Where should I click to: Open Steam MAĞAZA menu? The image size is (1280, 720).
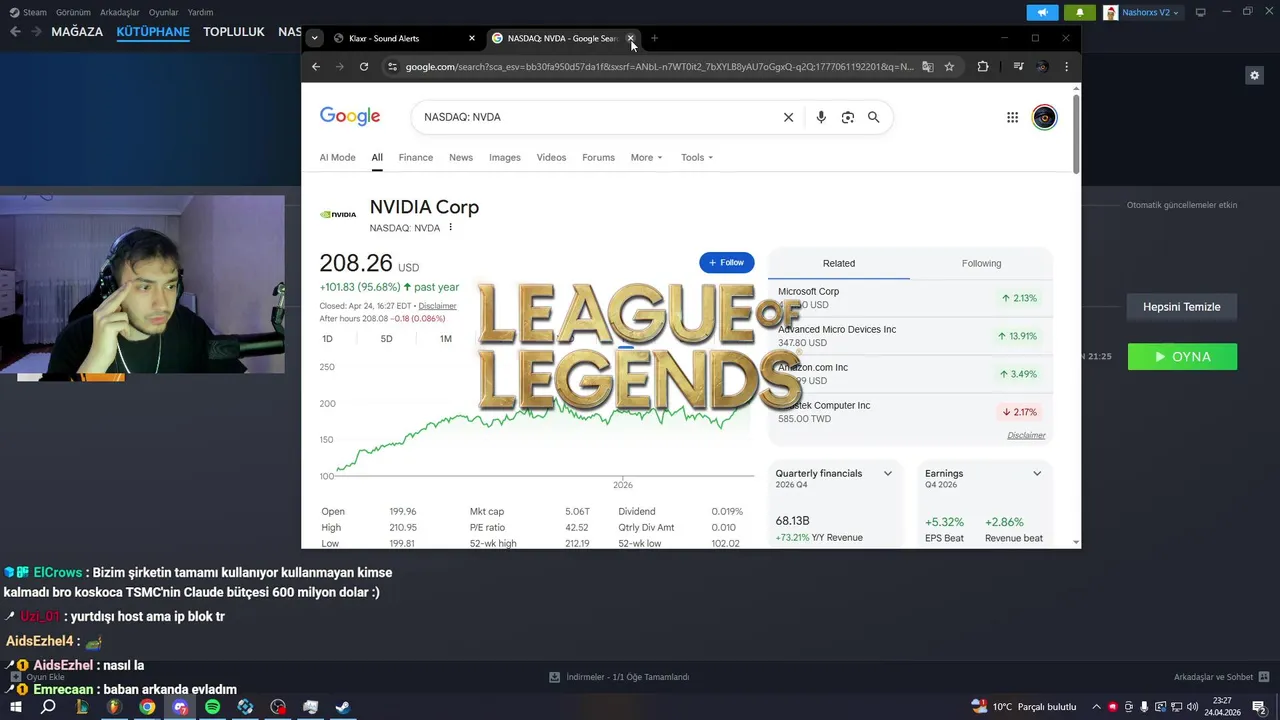pos(77,31)
